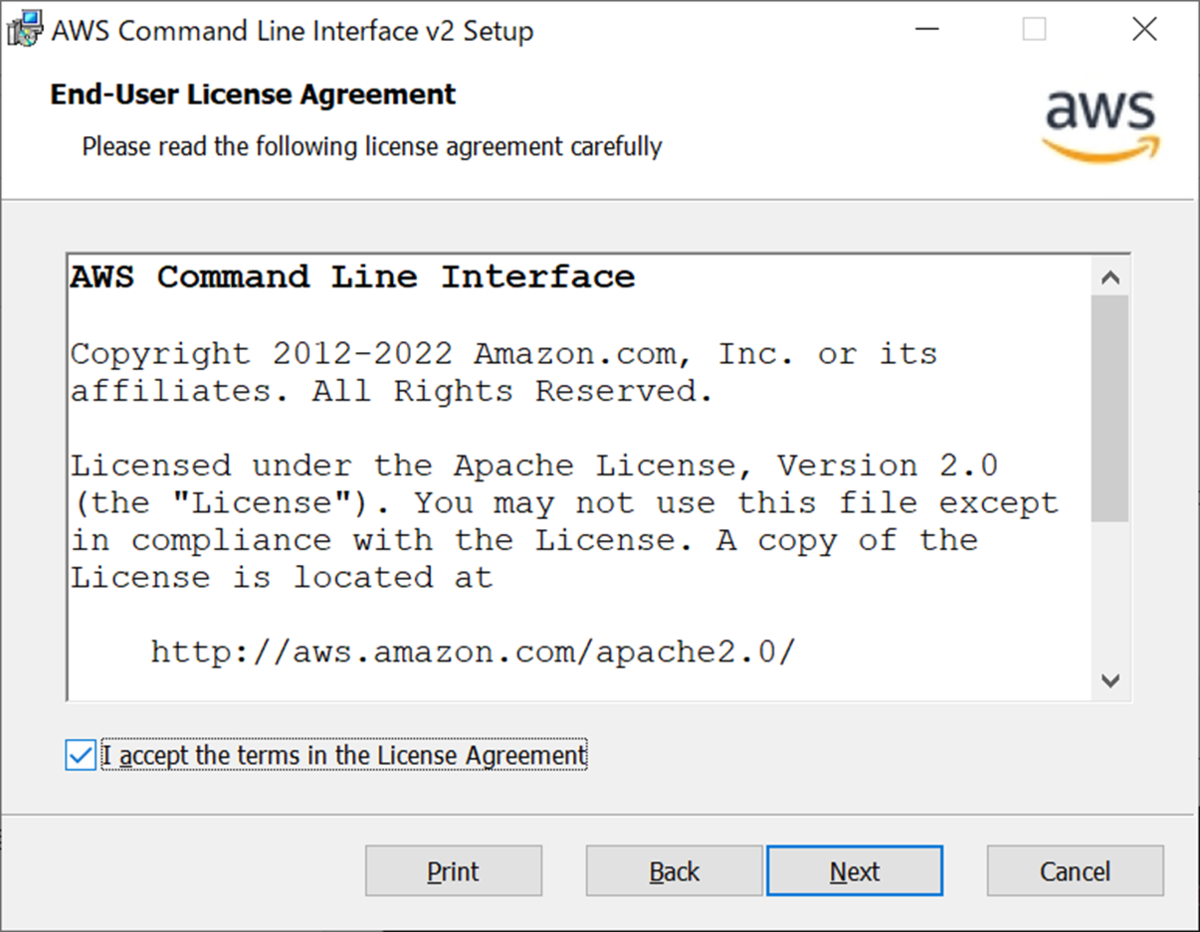Click the grayed-out maximize window button
This screenshot has width=1200, height=932.
[1034, 30]
